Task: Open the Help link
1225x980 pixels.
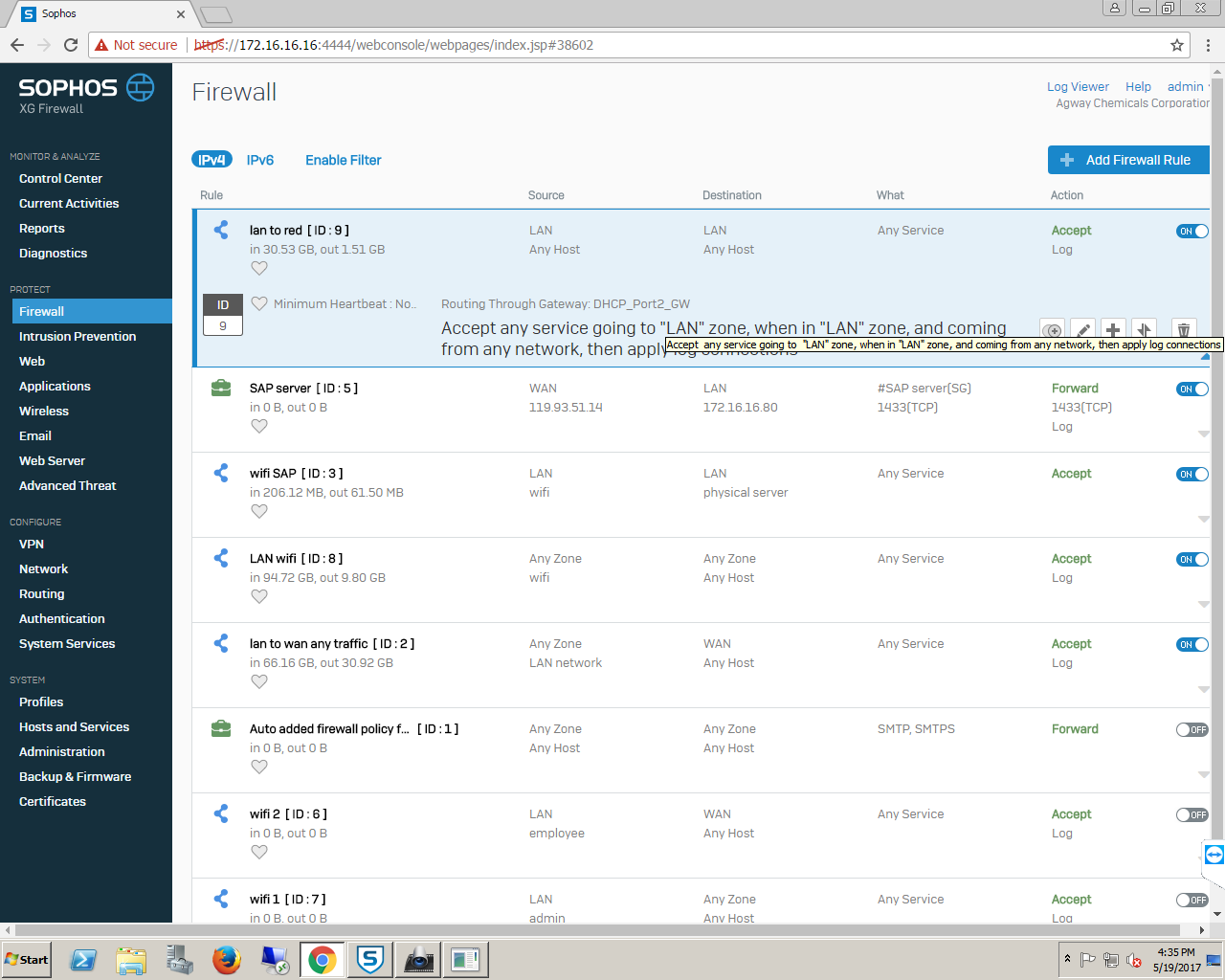Action: [1138, 86]
